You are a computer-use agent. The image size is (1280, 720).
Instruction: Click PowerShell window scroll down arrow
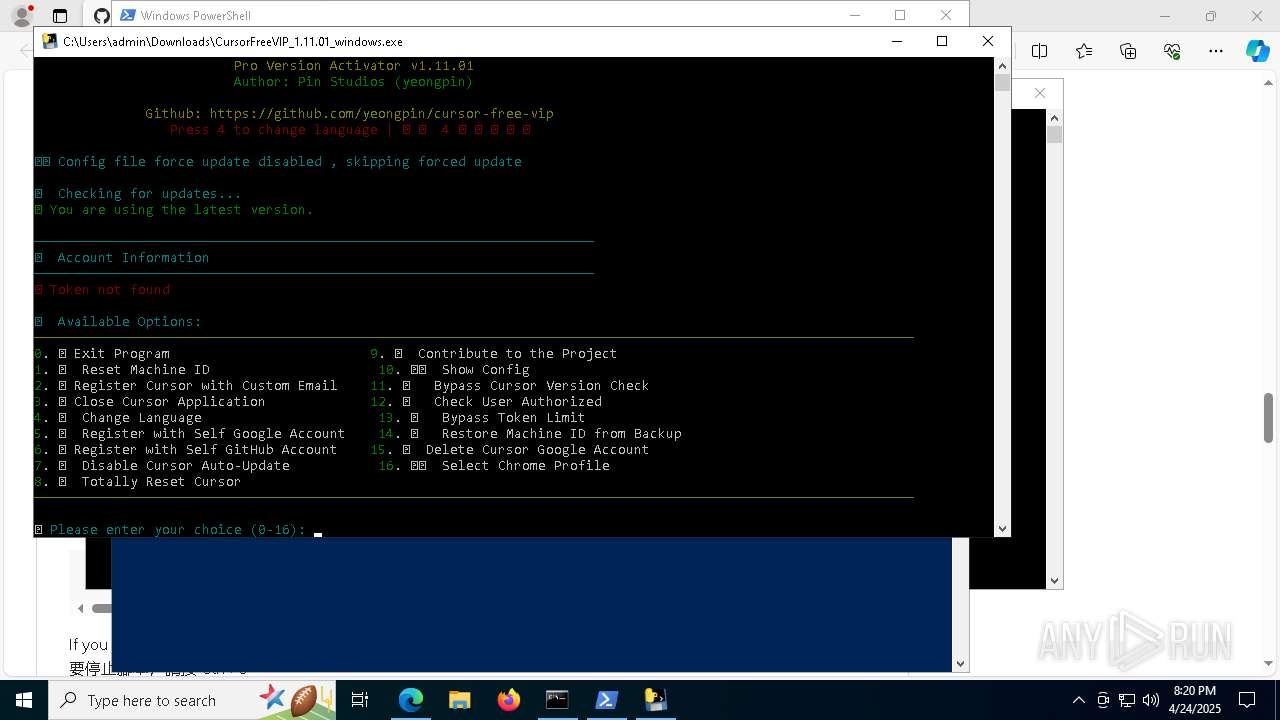pyautogui.click(x=961, y=663)
